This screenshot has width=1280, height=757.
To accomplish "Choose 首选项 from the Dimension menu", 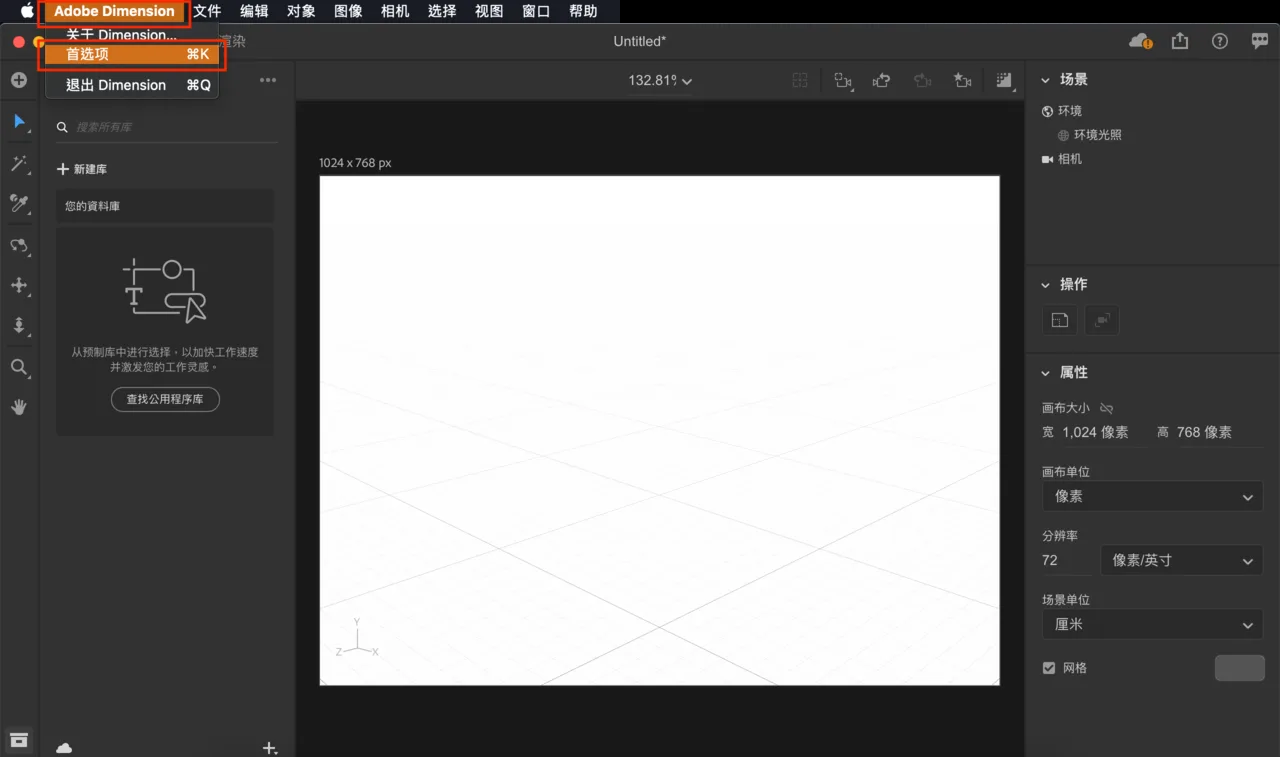I will (x=132, y=54).
